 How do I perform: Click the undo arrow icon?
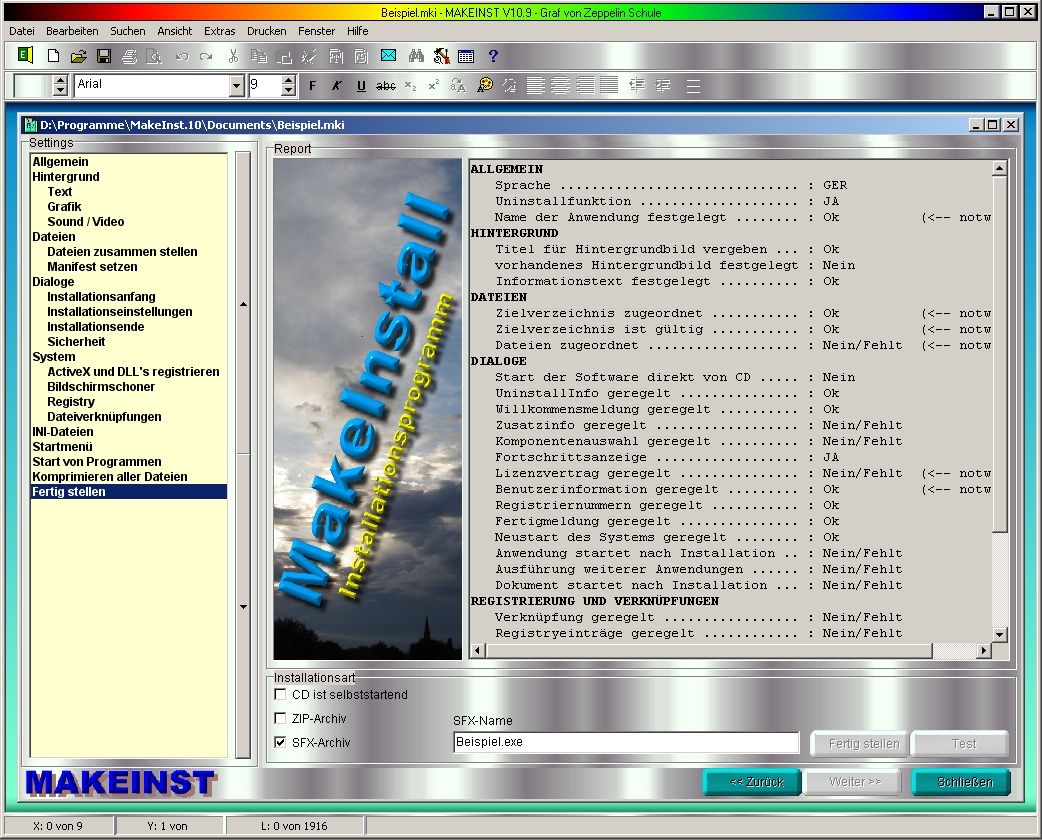point(181,56)
